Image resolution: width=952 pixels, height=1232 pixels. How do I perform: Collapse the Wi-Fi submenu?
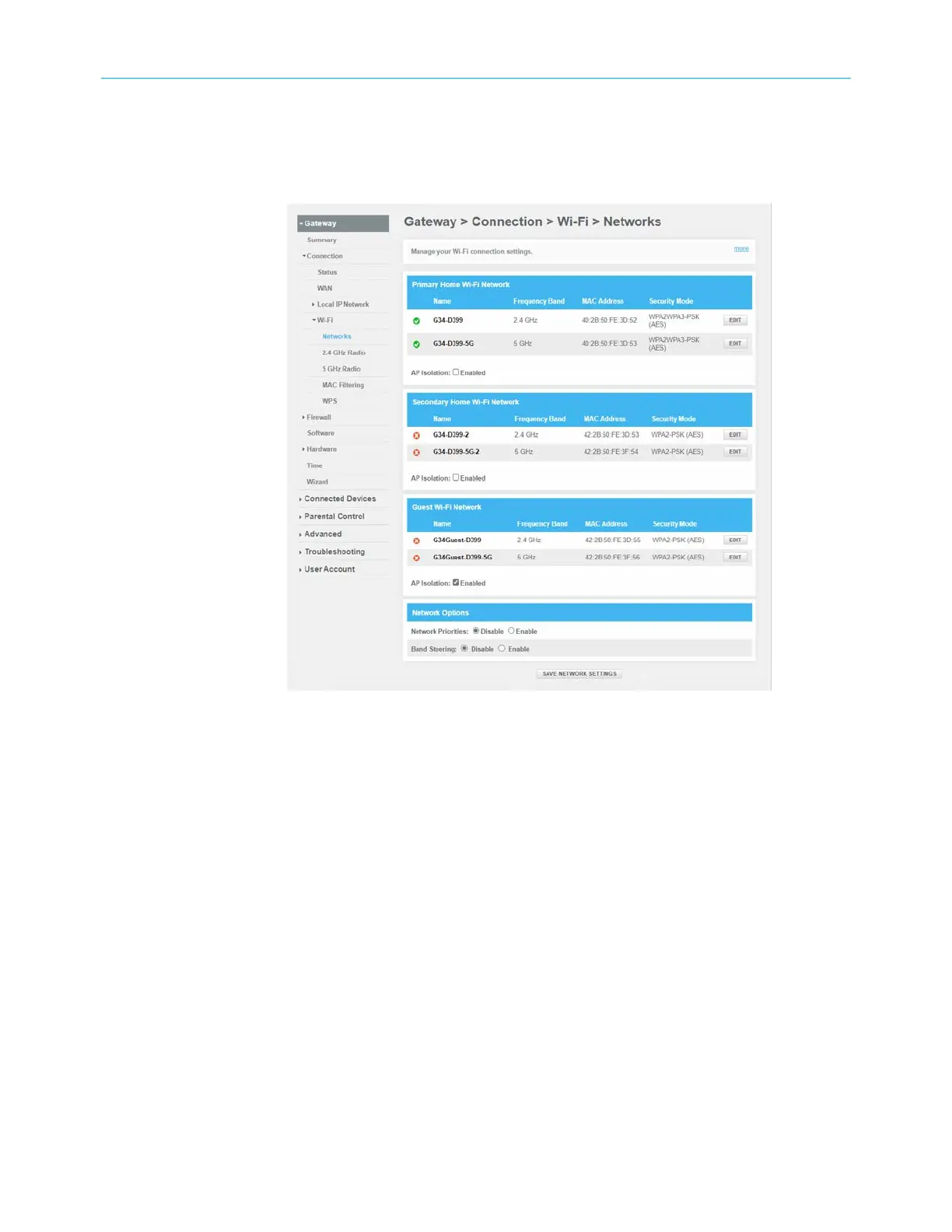[323, 320]
